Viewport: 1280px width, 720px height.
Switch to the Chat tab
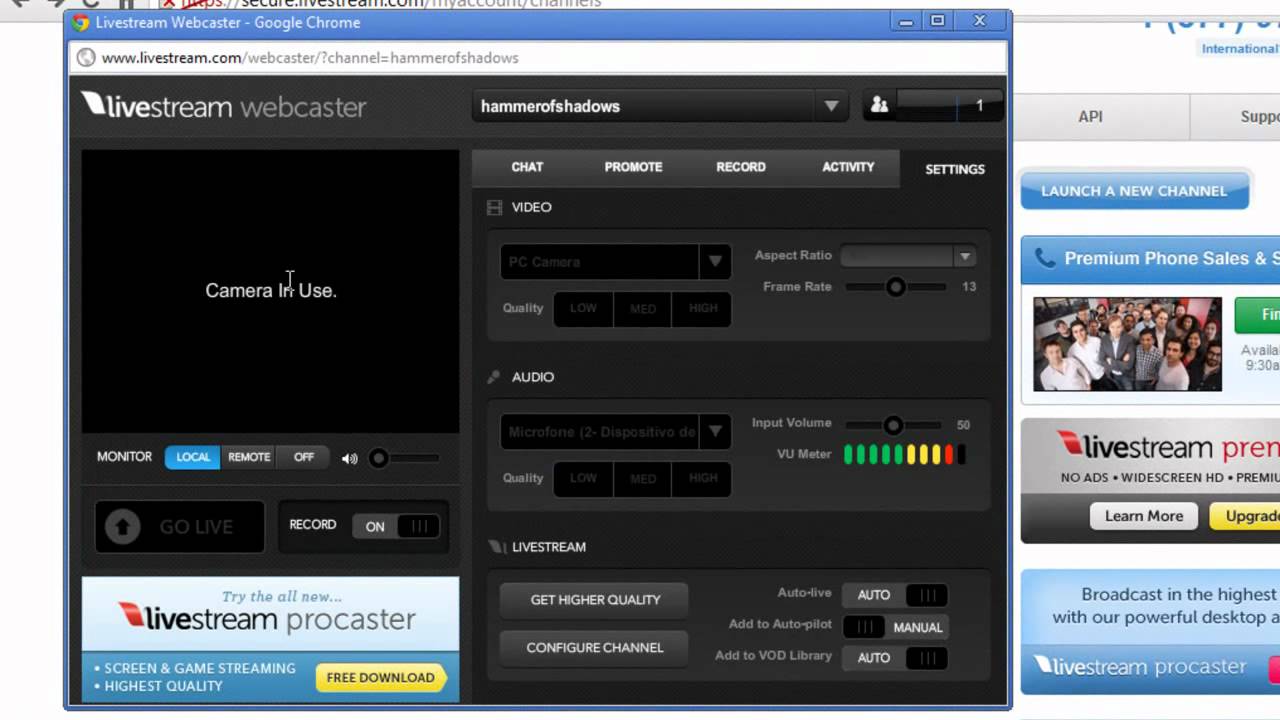point(527,167)
